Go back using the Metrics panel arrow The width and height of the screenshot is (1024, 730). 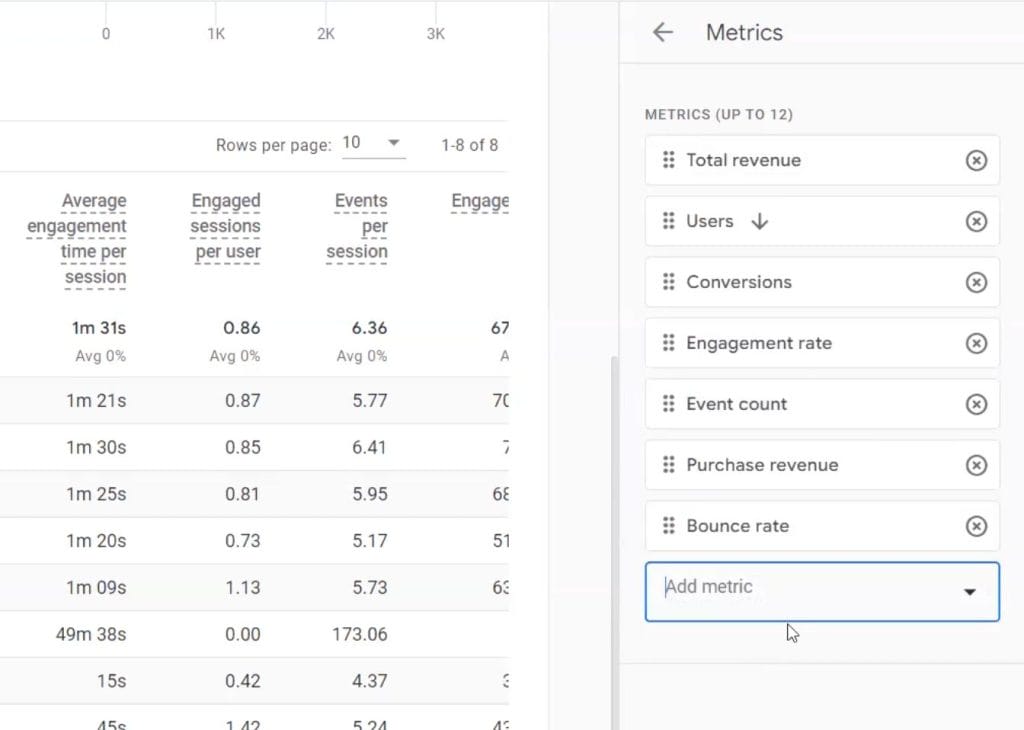[662, 32]
